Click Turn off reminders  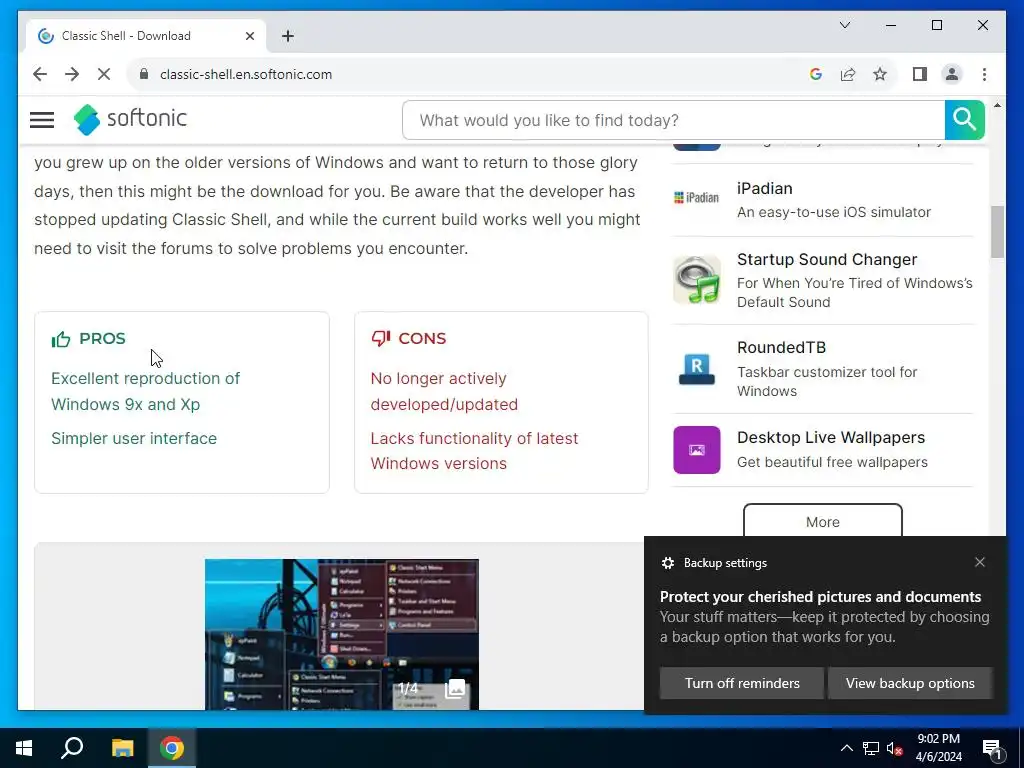(742, 683)
